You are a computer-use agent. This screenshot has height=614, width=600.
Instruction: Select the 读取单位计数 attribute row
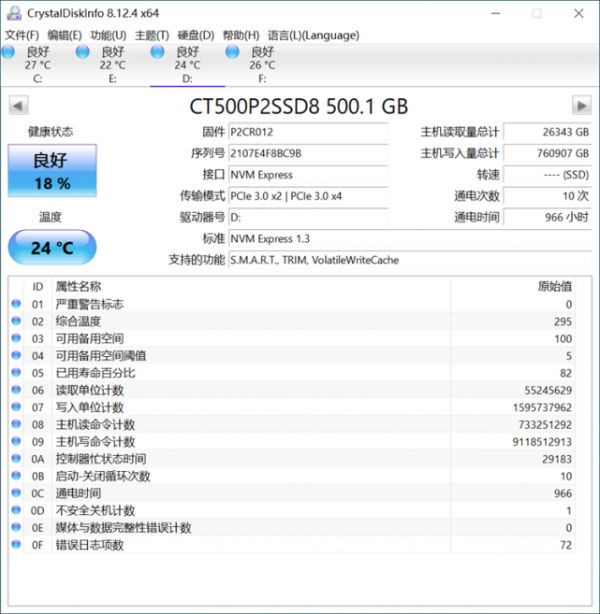tap(292, 390)
